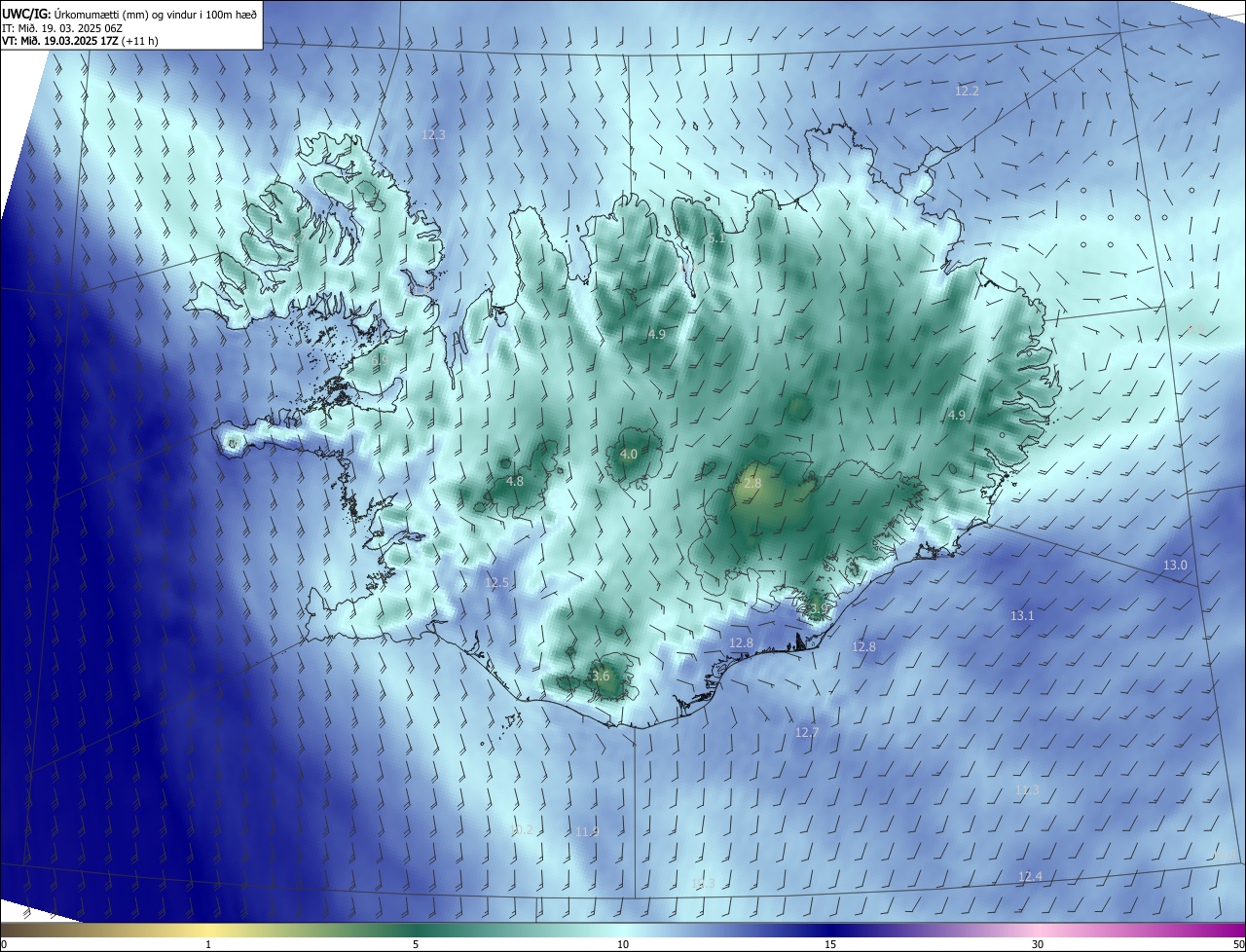Click the 30 tick on the color scale

[1038, 945]
